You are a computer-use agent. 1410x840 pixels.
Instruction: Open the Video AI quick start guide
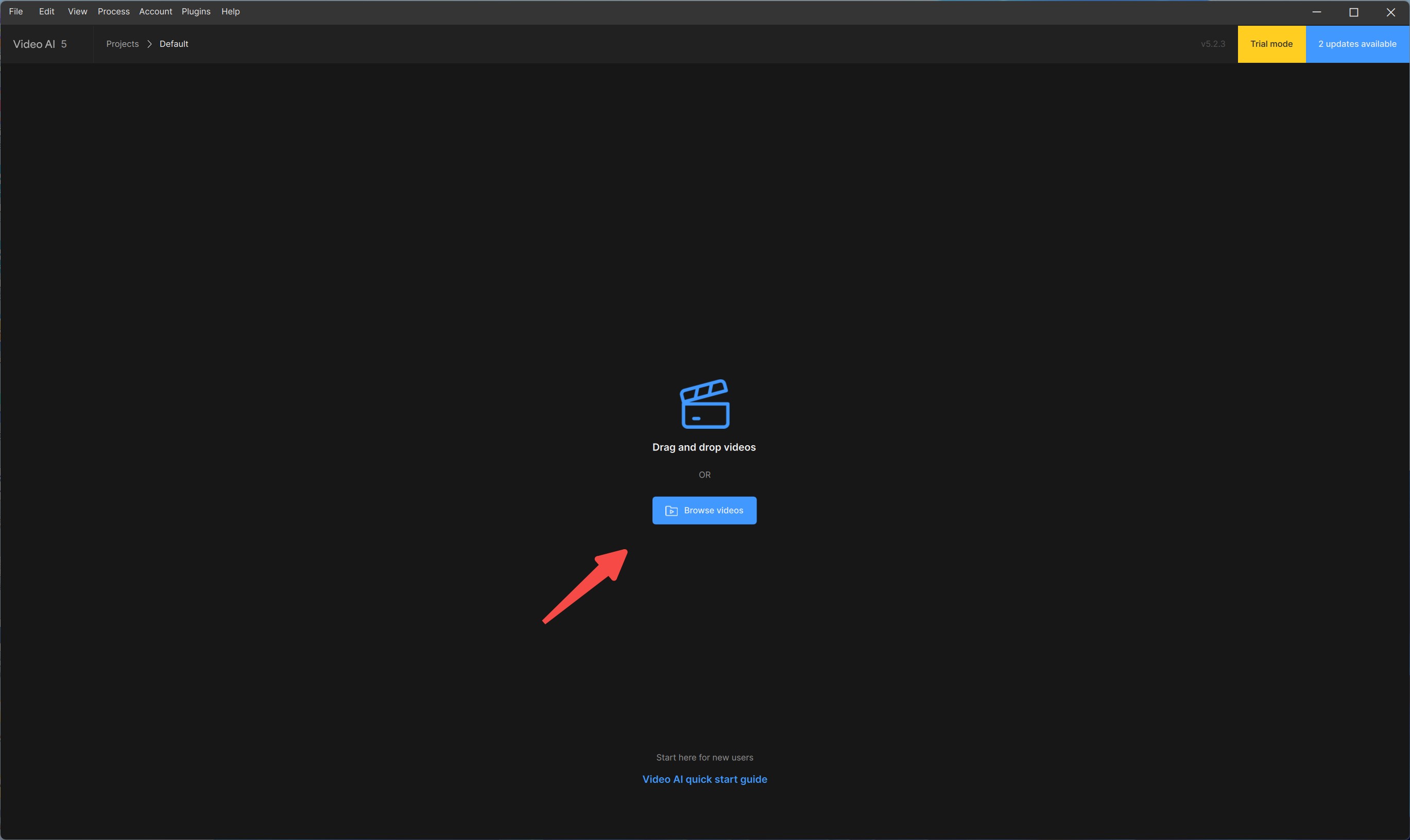pyautogui.click(x=704, y=779)
